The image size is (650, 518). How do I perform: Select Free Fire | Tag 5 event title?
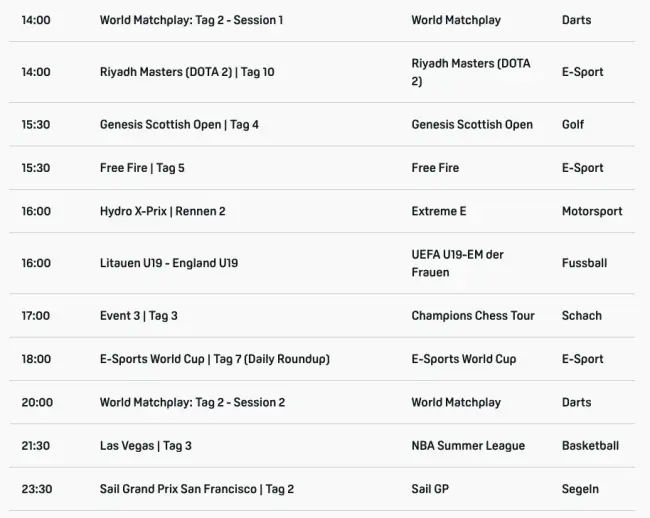[x=142, y=168]
